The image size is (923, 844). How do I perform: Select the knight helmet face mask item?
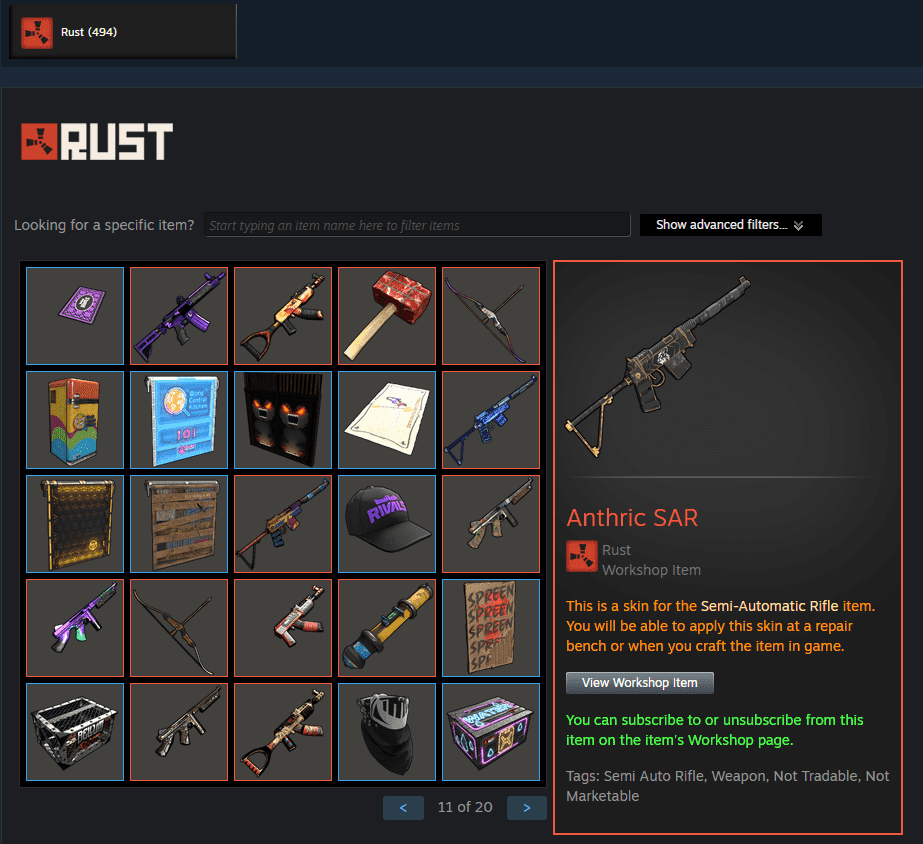[387, 732]
